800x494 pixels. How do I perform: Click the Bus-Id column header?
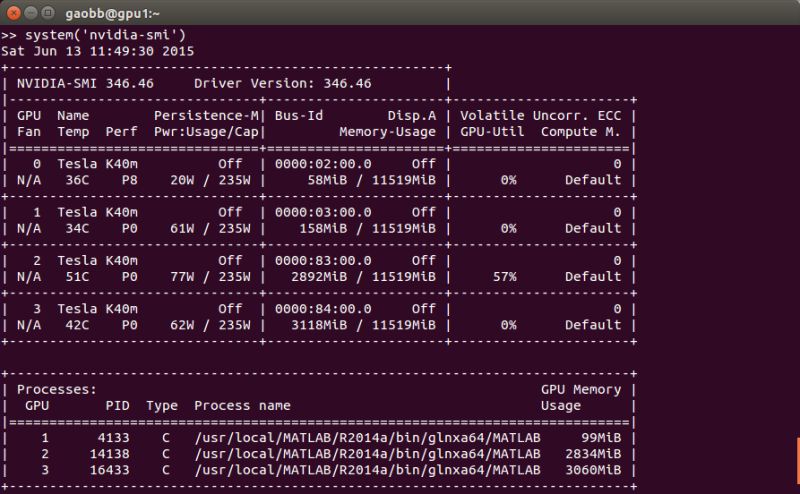click(x=299, y=116)
